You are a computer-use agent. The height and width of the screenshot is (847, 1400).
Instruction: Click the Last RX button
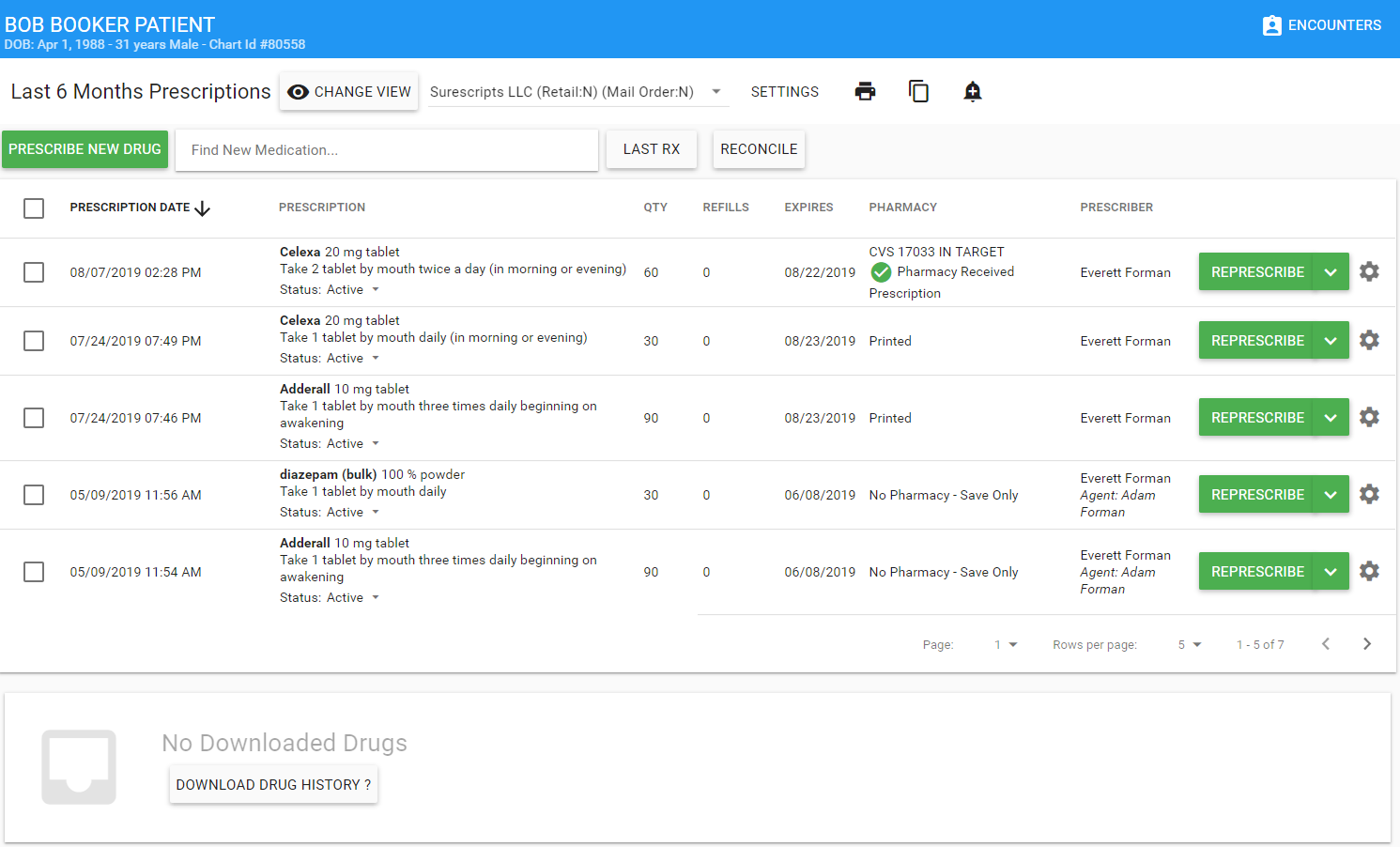[652, 149]
